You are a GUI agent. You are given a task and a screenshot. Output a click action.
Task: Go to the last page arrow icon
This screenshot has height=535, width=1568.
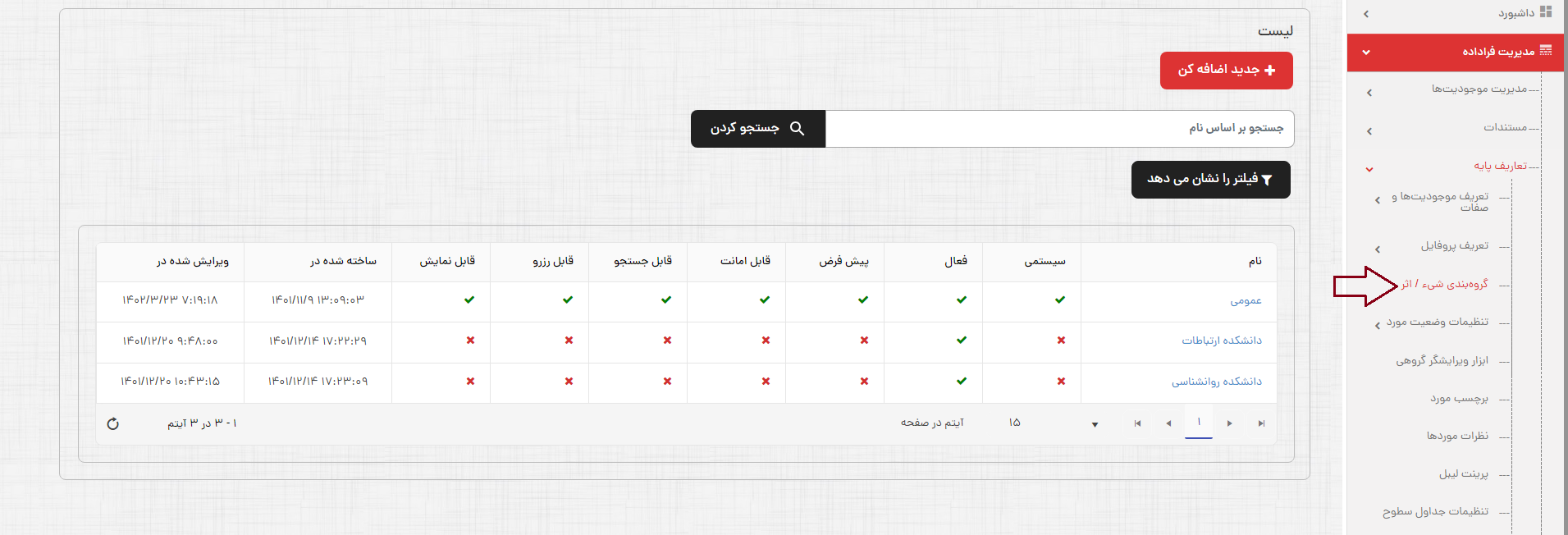click(x=1261, y=423)
